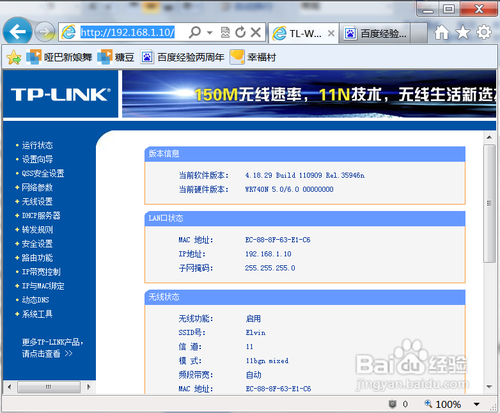Click the browser back arrow button
The height and width of the screenshot is (413, 500).
17,32
